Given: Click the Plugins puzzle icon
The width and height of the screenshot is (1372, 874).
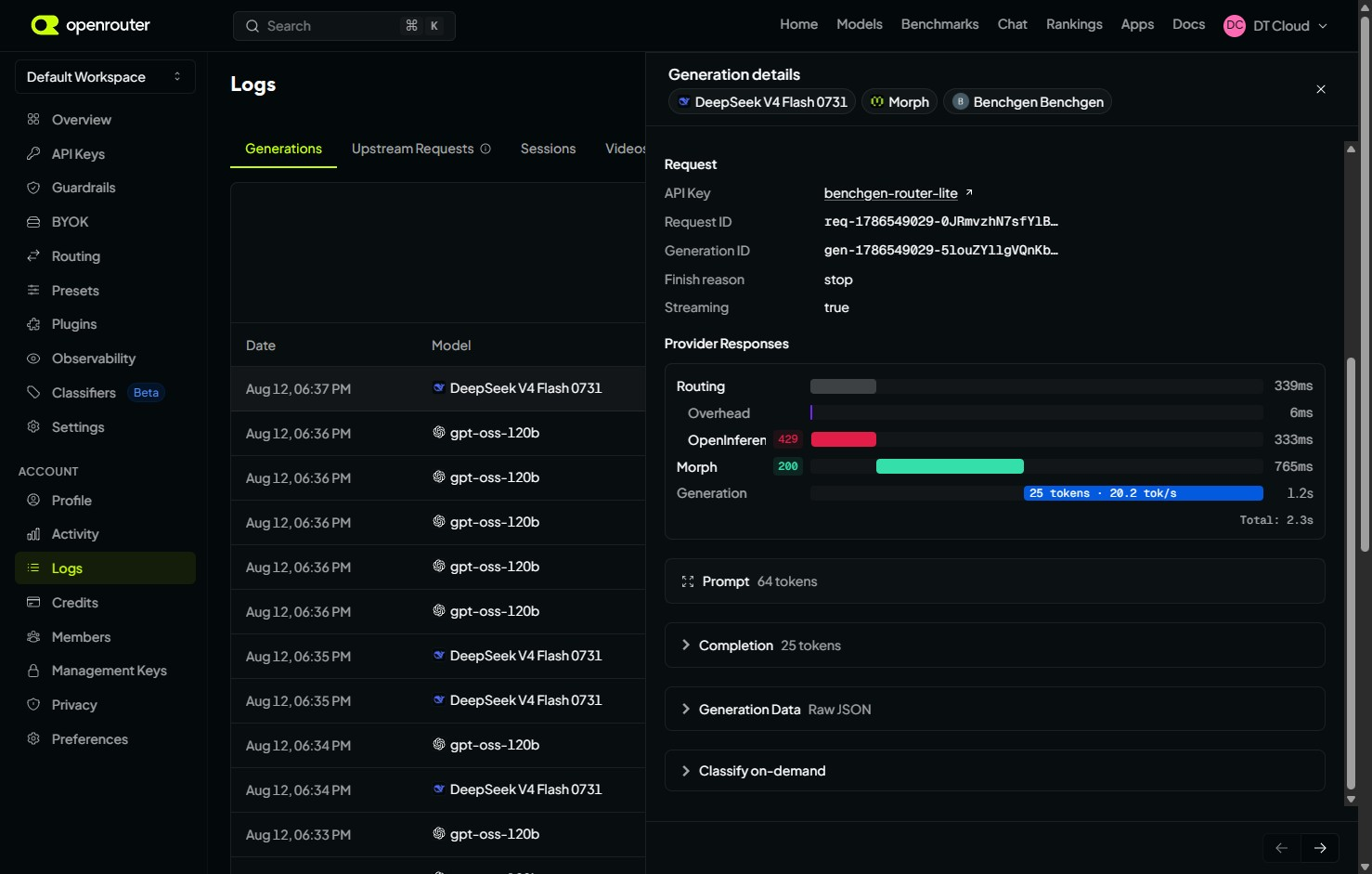Looking at the screenshot, I should [33, 324].
